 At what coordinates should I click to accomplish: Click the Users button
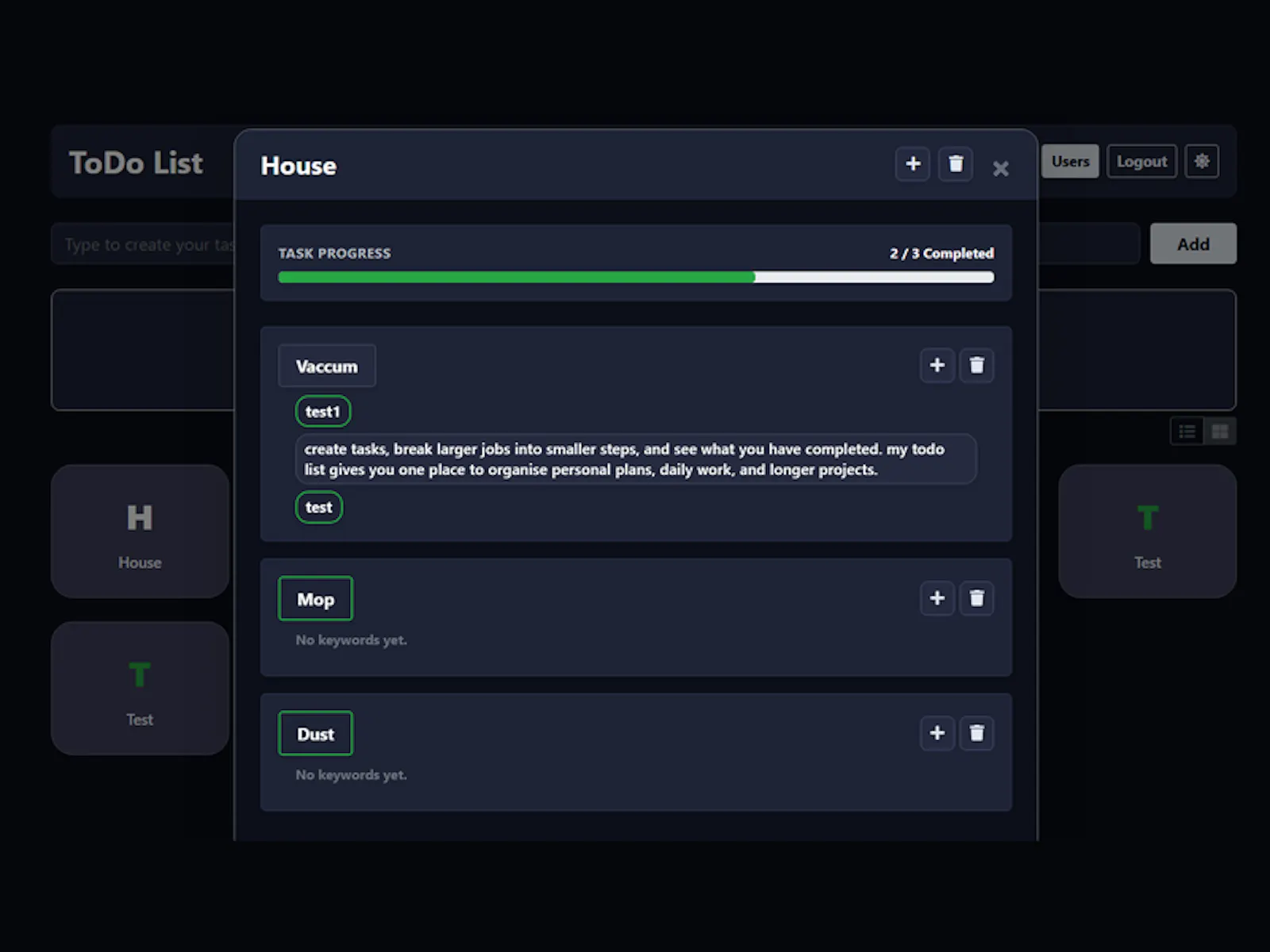tap(1070, 161)
